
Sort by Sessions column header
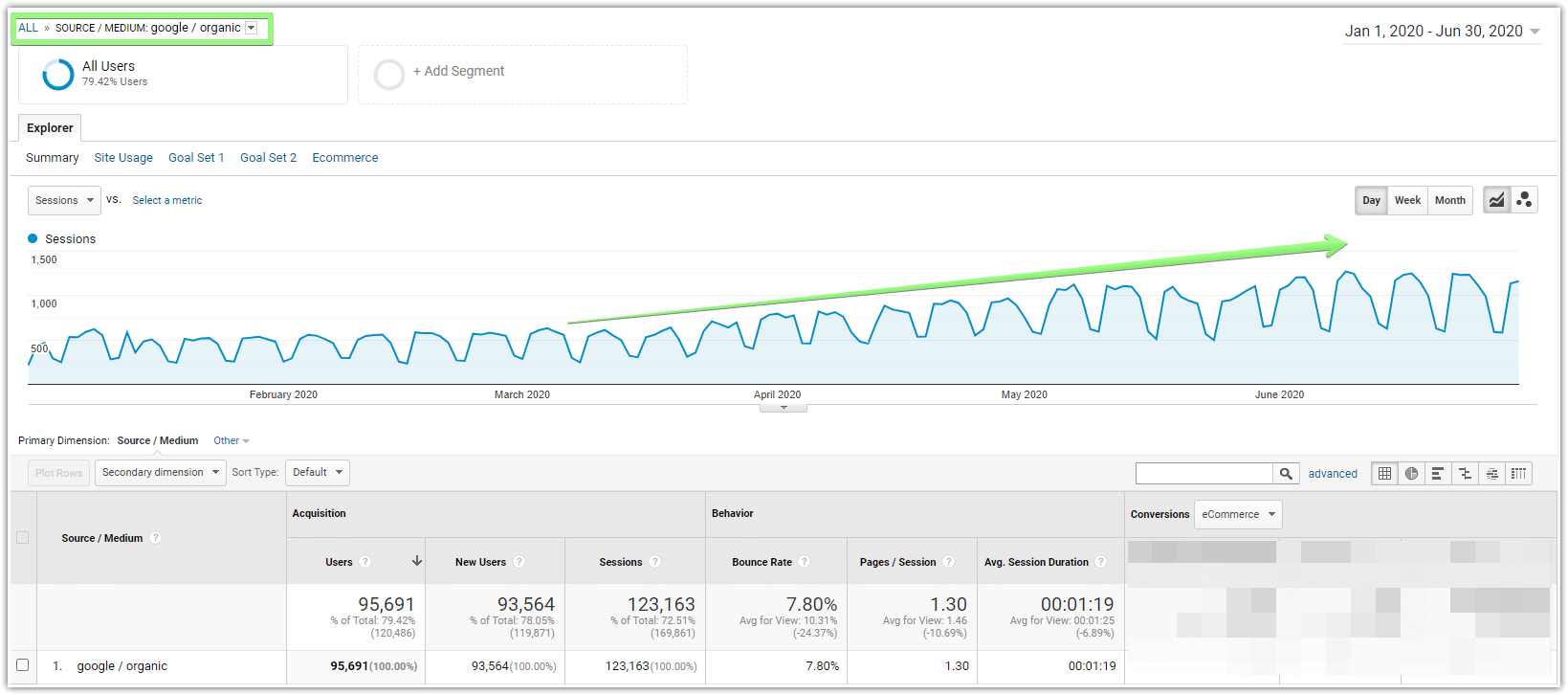pyautogui.click(x=621, y=562)
